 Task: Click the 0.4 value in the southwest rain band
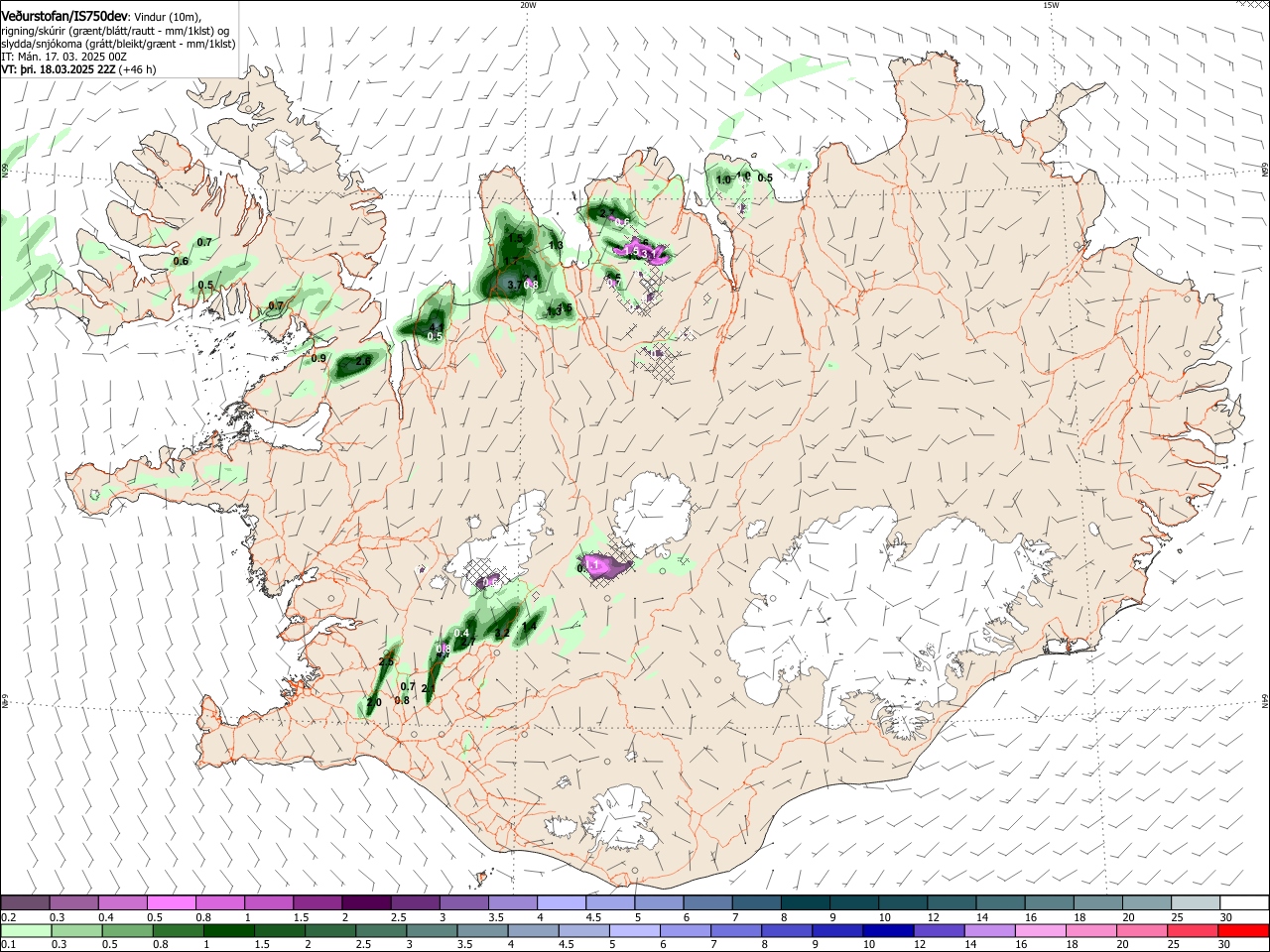[461, 633]
